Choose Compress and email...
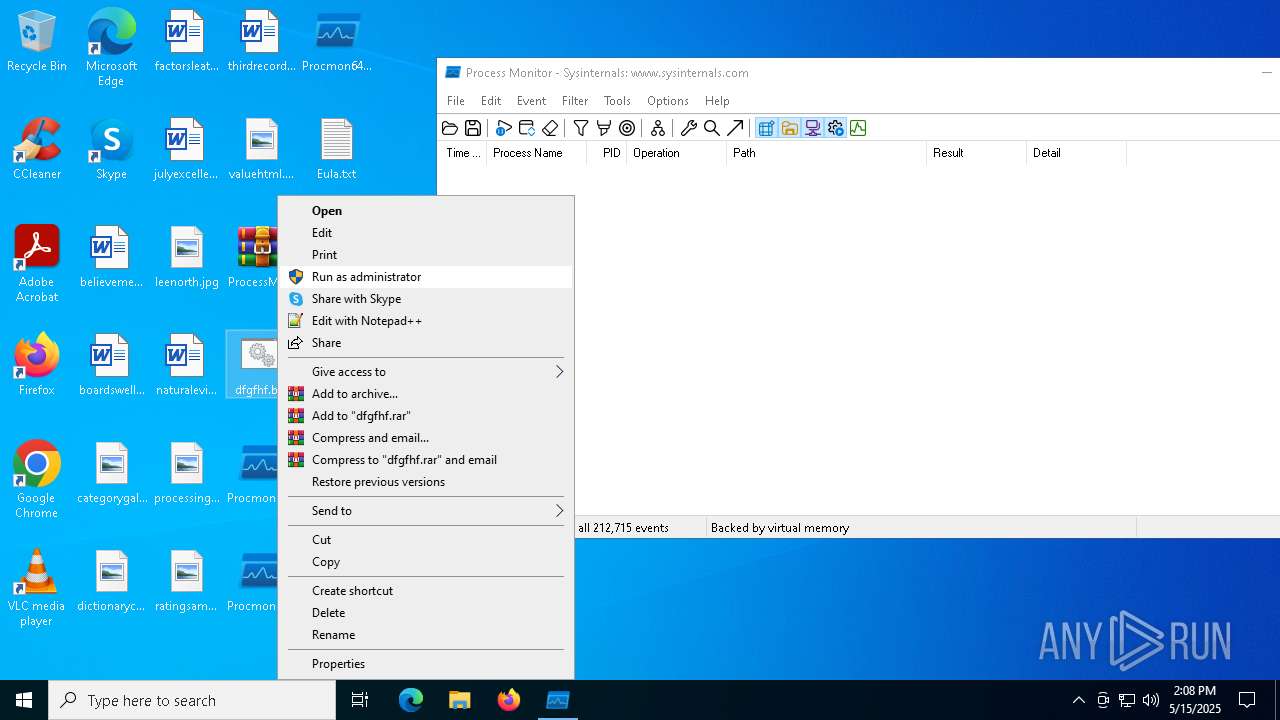 click(x=426, y=438)
